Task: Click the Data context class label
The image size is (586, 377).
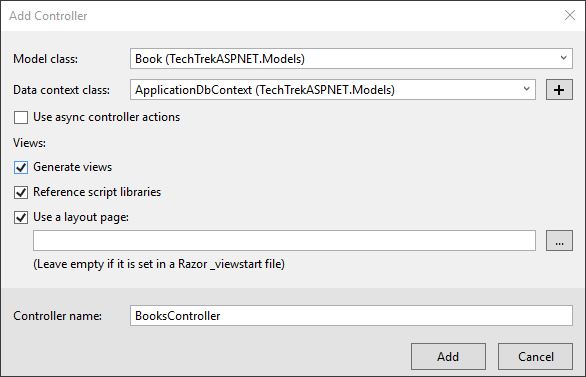Action: [62, 90]
